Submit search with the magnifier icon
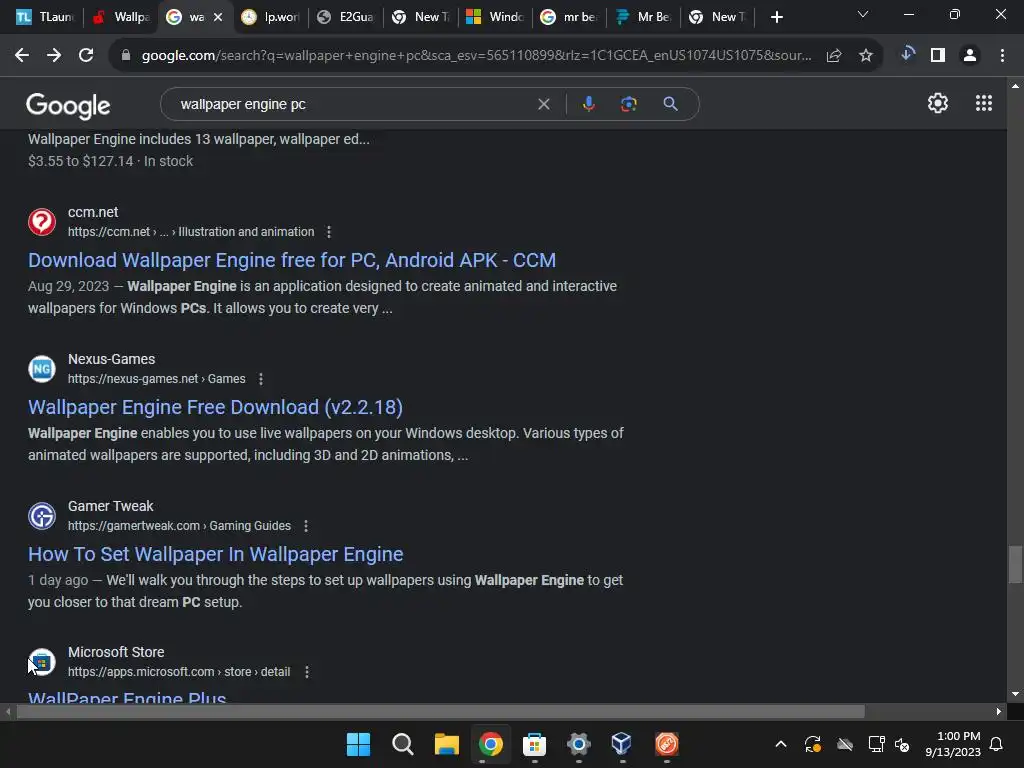 coord(670,104)
